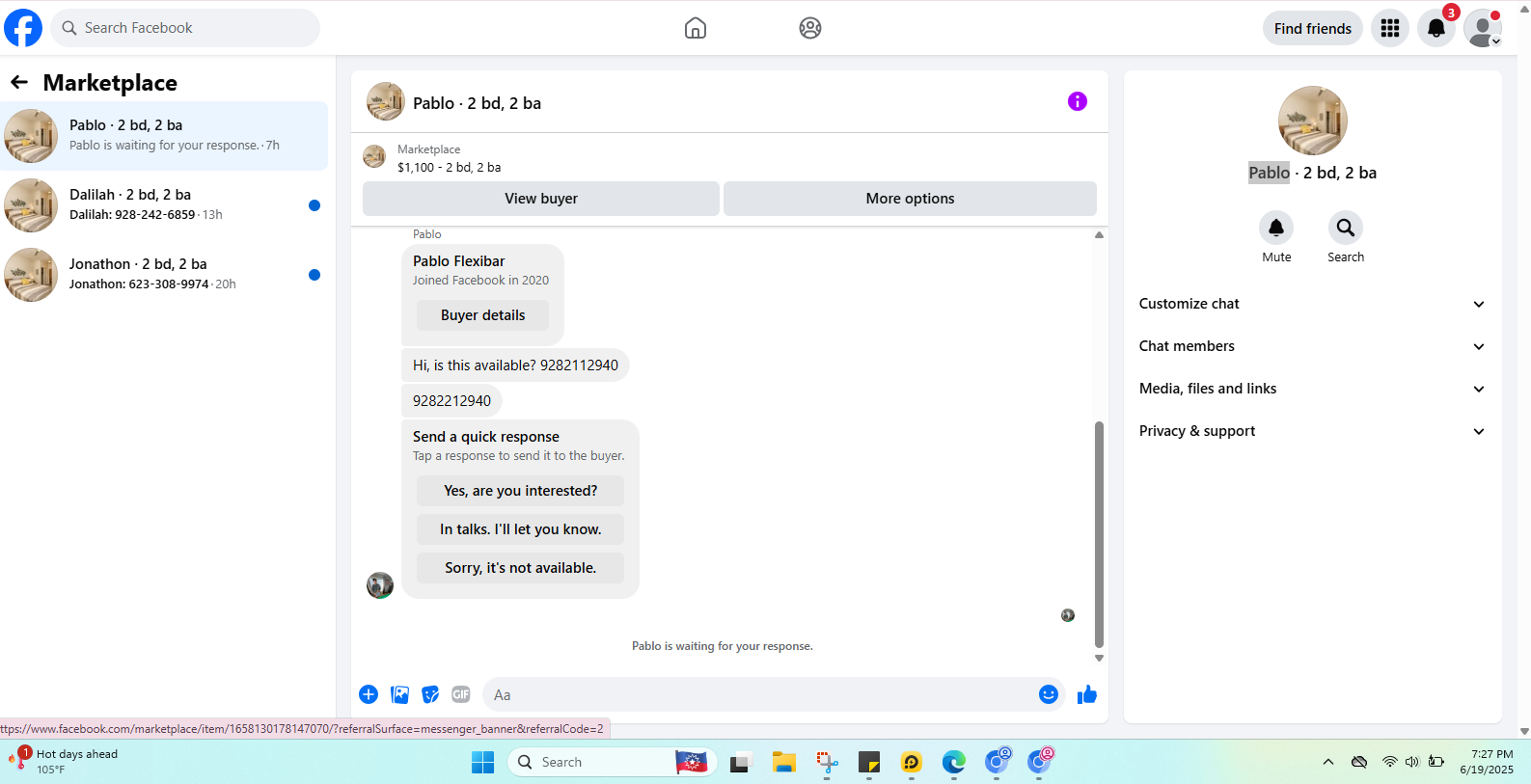The width and height of the screenshot is (1531, 784).
Task: Open File Explorer from taskbar
Action: coord(783,762)
